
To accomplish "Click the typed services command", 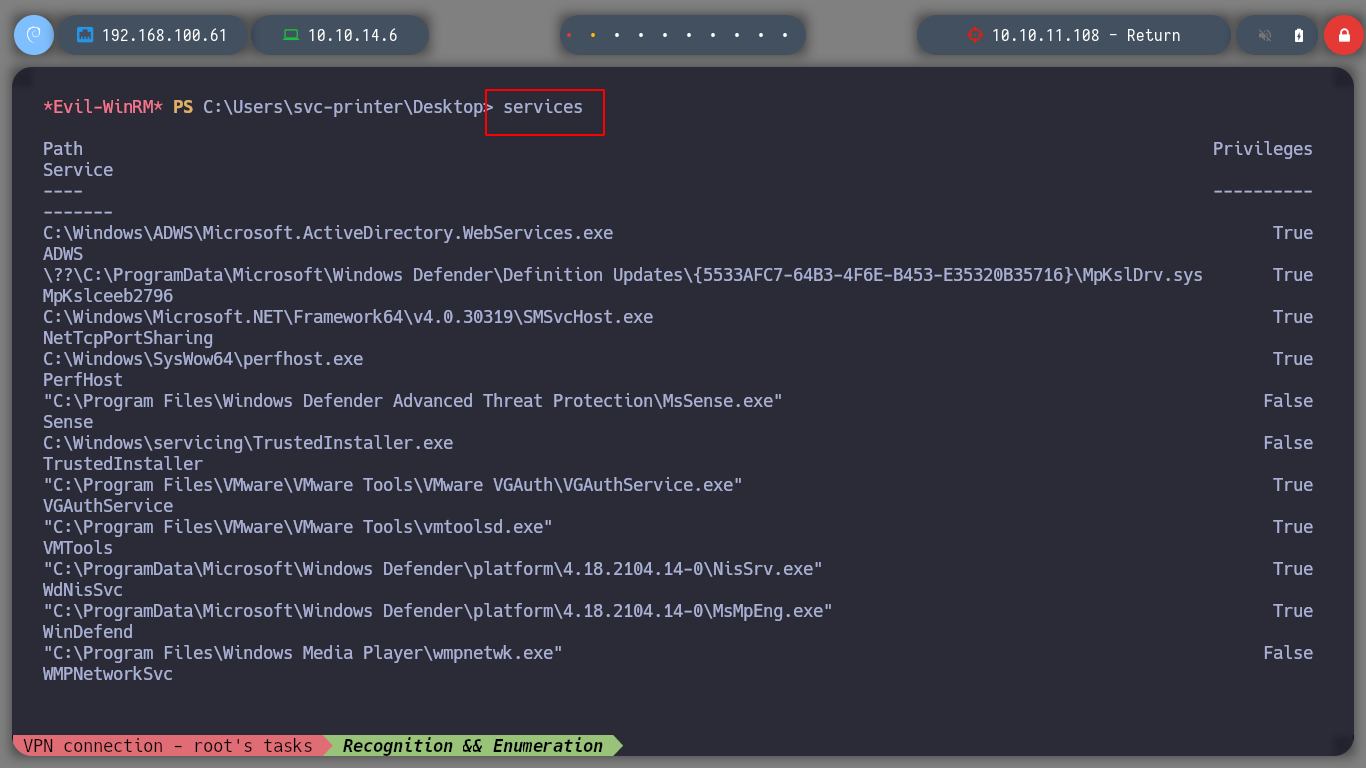I will 543,107.
